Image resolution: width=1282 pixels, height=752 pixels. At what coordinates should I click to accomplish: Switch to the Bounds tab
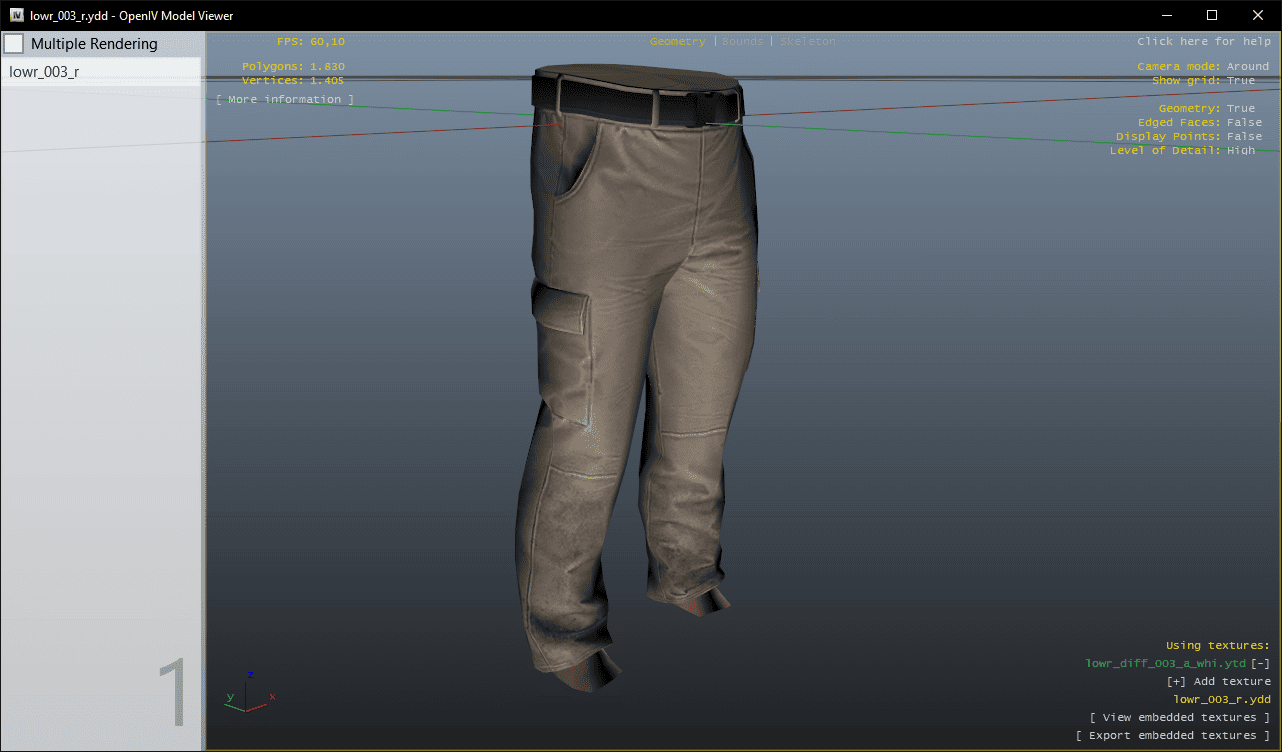click(x=742, y=42)
